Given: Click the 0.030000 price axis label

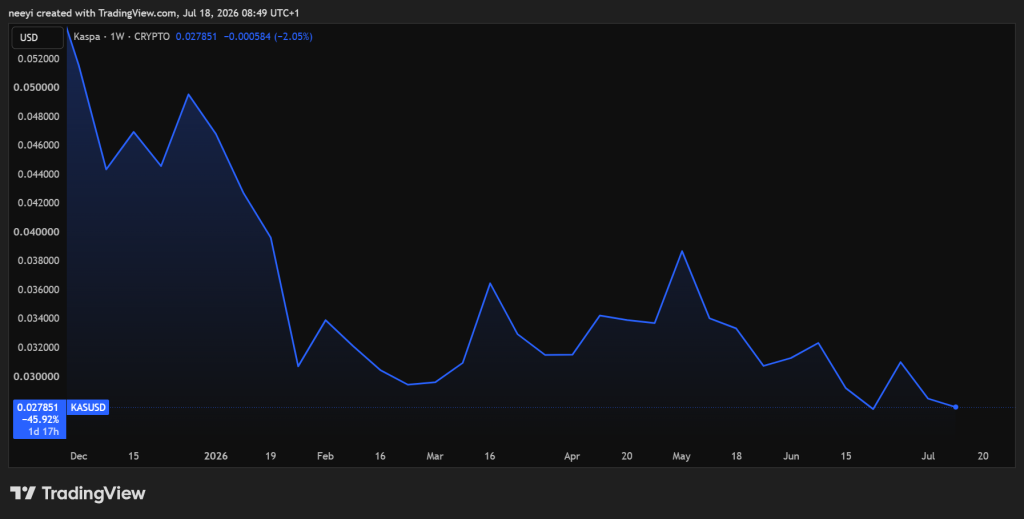Looking at the screenshot, I should point(38,377).
